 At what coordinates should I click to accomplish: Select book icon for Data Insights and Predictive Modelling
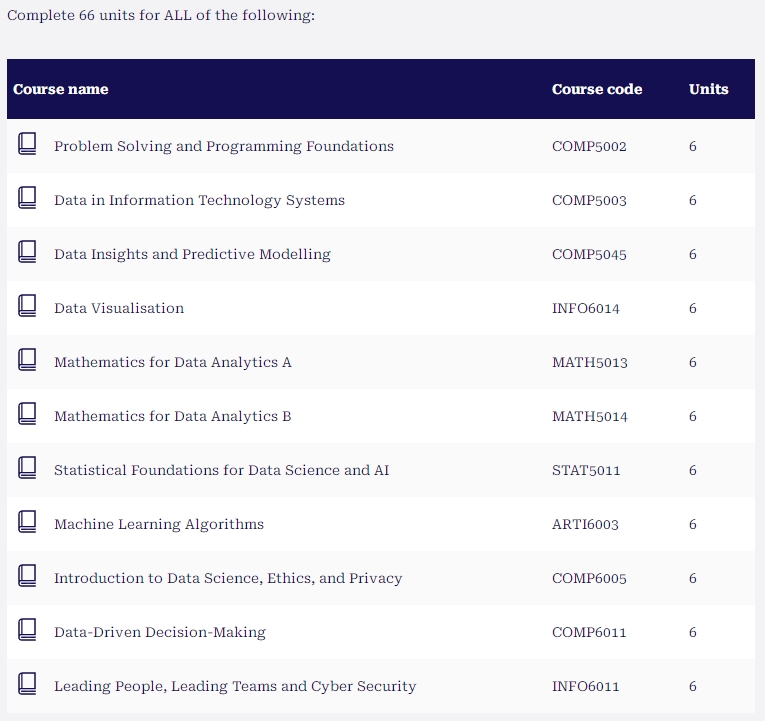coord(27,252)
